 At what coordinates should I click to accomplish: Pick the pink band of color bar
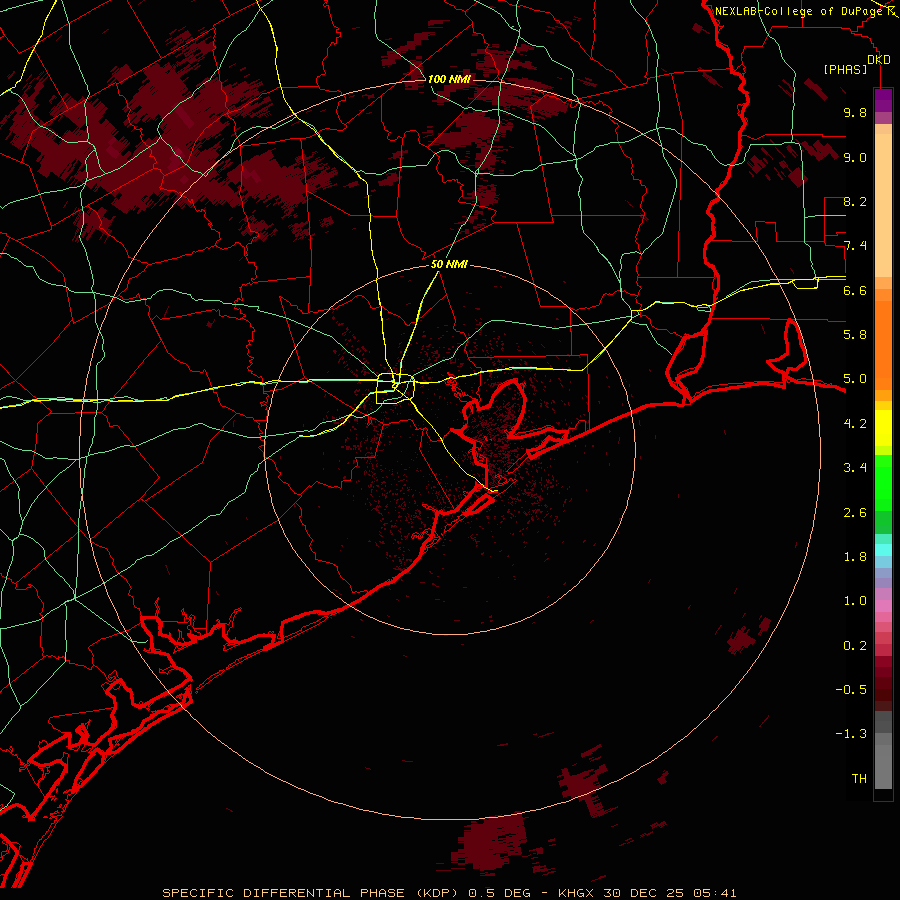pos(883,606)
